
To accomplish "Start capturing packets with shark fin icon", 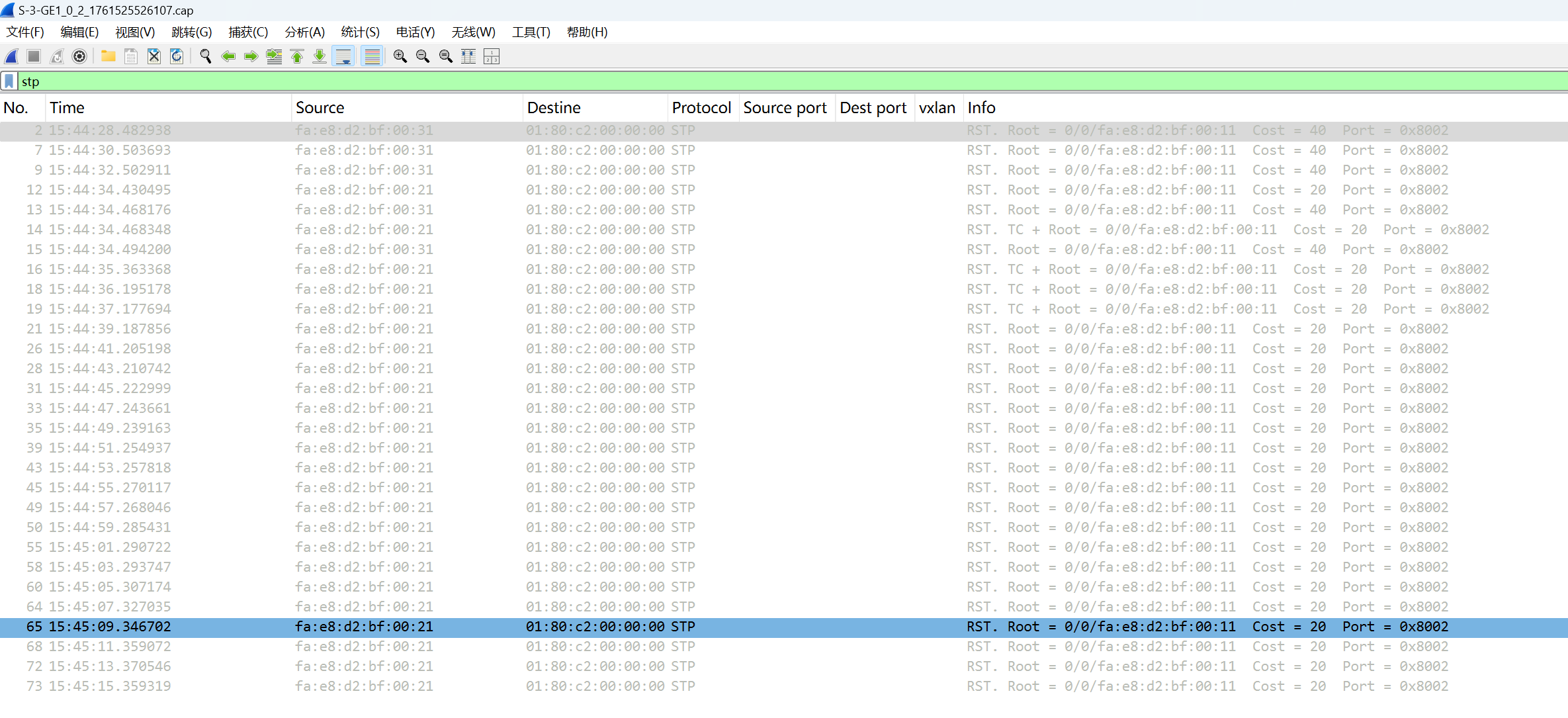I will [11, 56].
